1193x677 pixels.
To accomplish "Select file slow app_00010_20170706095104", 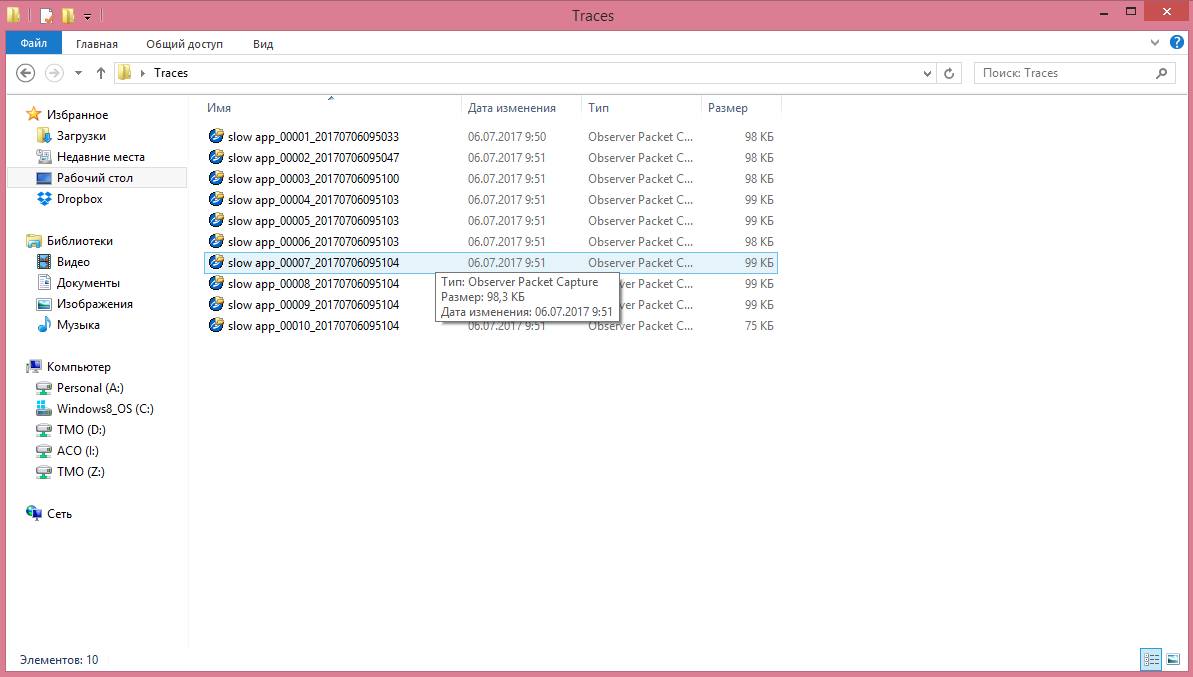I will [313, 326].
